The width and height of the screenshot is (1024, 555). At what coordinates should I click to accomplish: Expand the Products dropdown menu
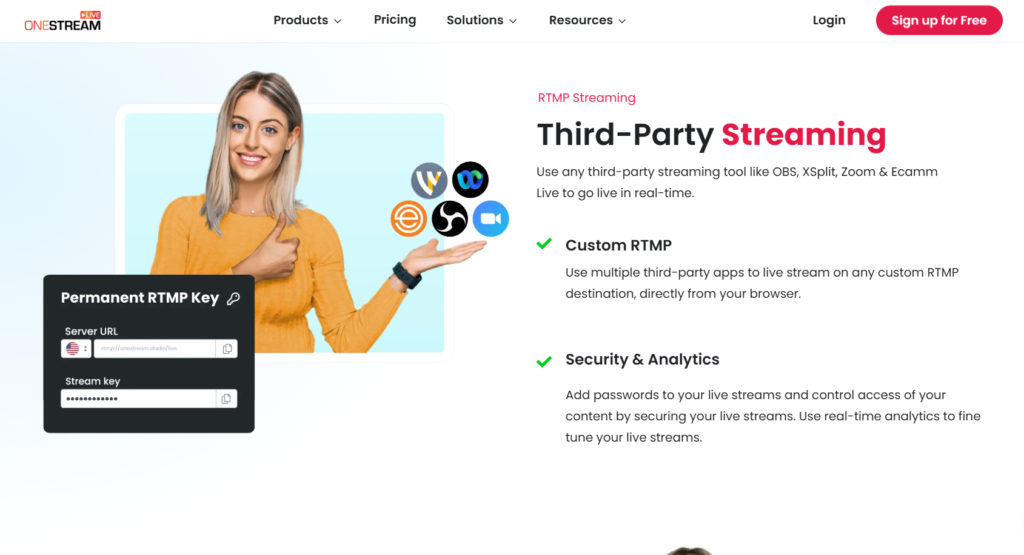(307, 20)
